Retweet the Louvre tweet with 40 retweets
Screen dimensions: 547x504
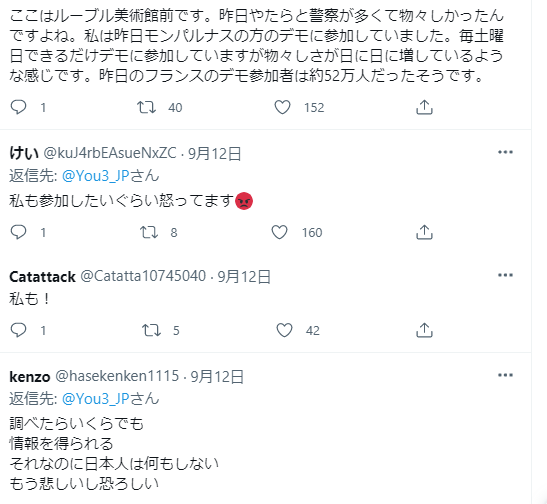(x=146, y=107)
